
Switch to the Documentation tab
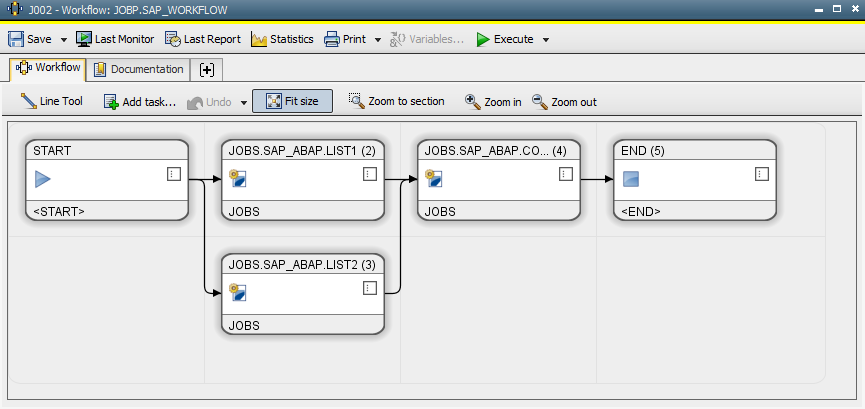click(139, 70)
